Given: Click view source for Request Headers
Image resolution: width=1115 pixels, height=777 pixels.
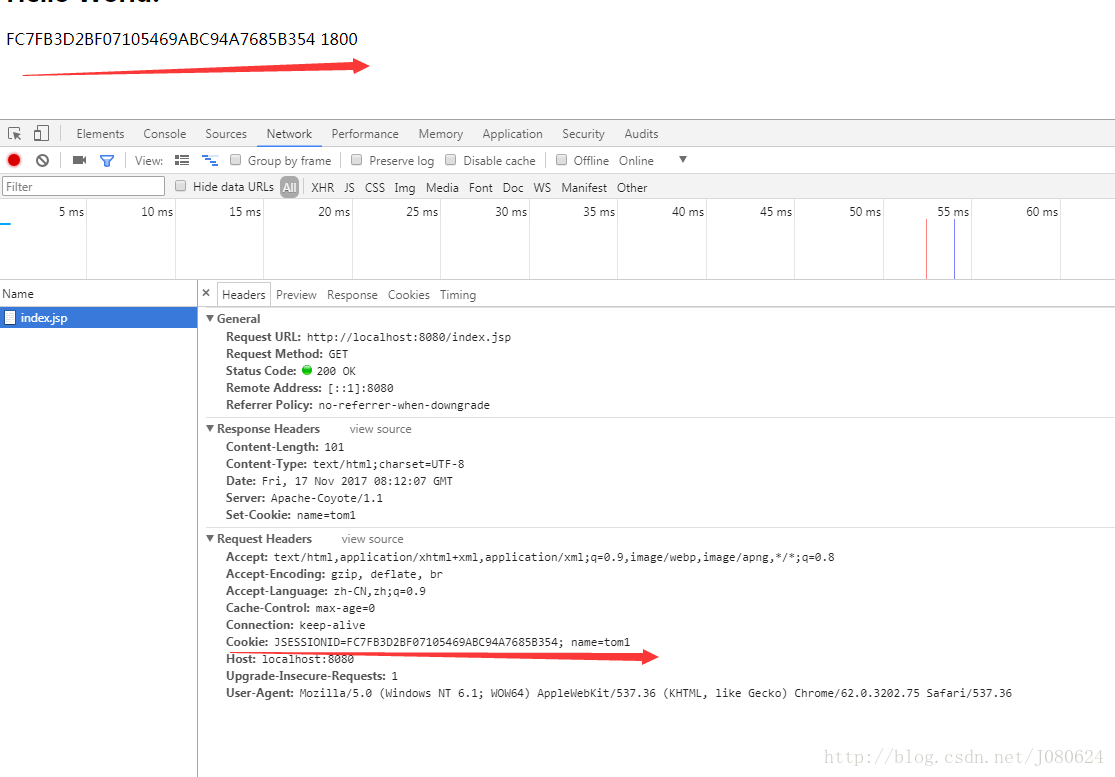Looking at the screenshot, I should (x=372, y=540).
